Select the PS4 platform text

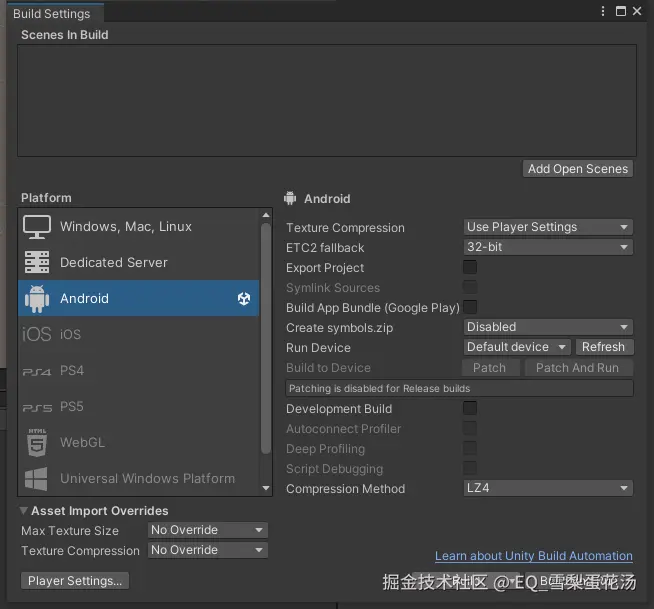pyautogui.click(x=72, y=370)
